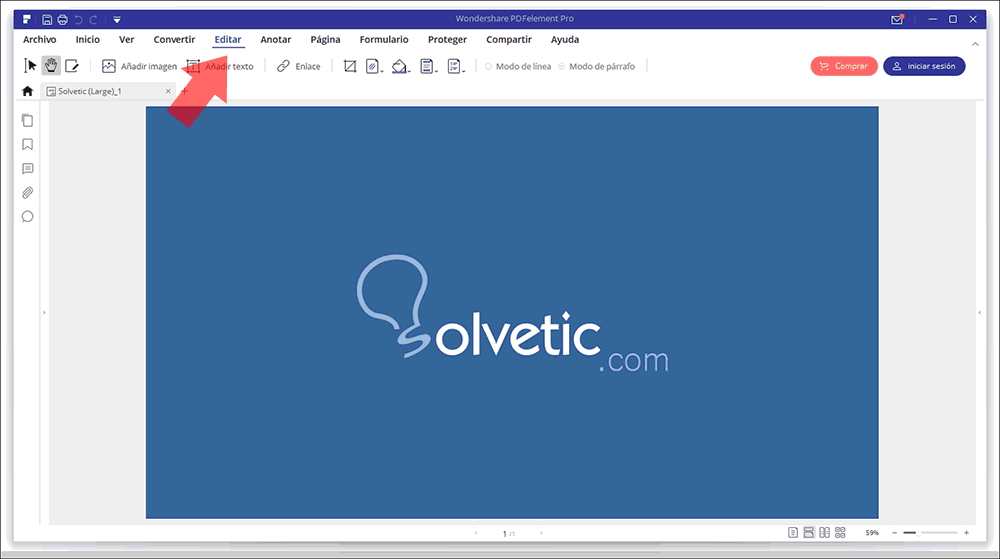The image size is (1000, 559).
Task: Open the Anotar tab
Action: [276, 40]
